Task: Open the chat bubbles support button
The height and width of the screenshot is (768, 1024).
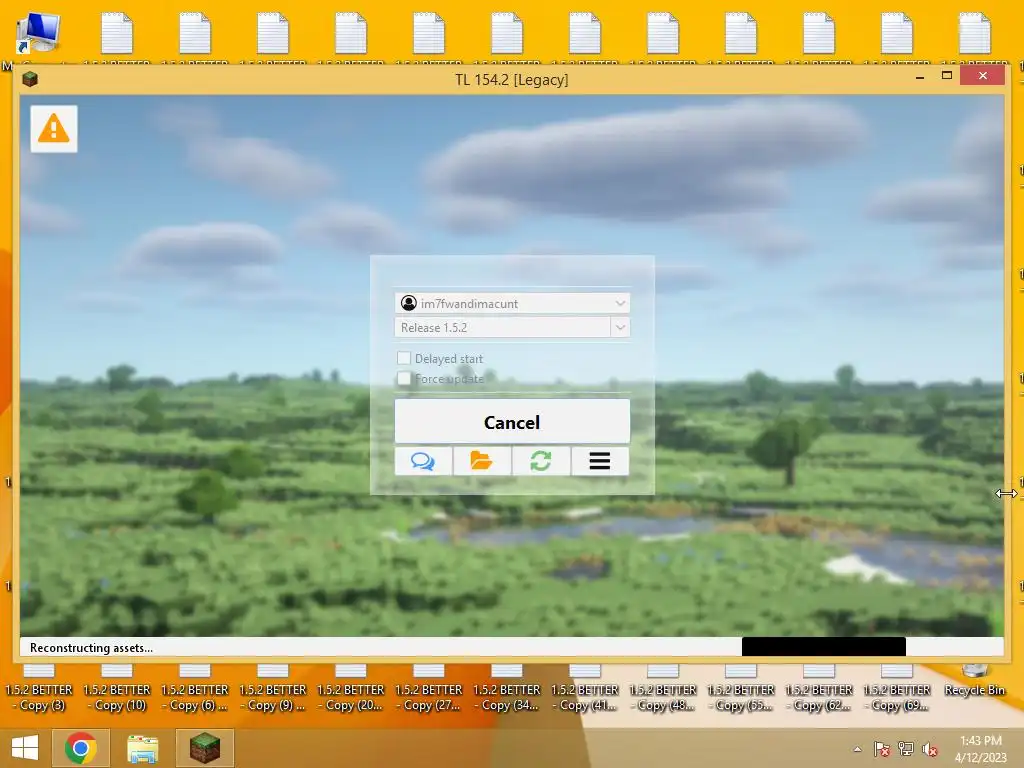Action: pos(423,461)
